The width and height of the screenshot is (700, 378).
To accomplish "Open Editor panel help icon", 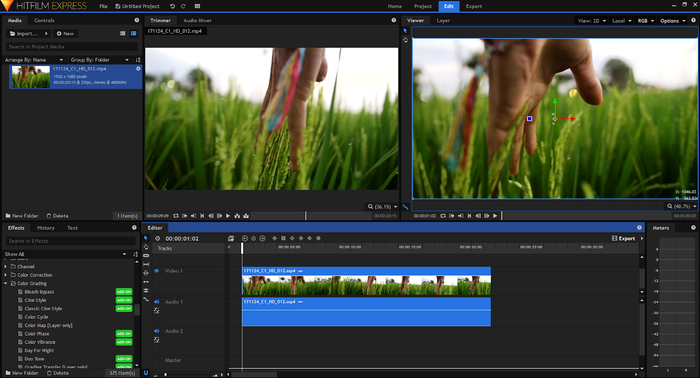I will pos(639,228).
